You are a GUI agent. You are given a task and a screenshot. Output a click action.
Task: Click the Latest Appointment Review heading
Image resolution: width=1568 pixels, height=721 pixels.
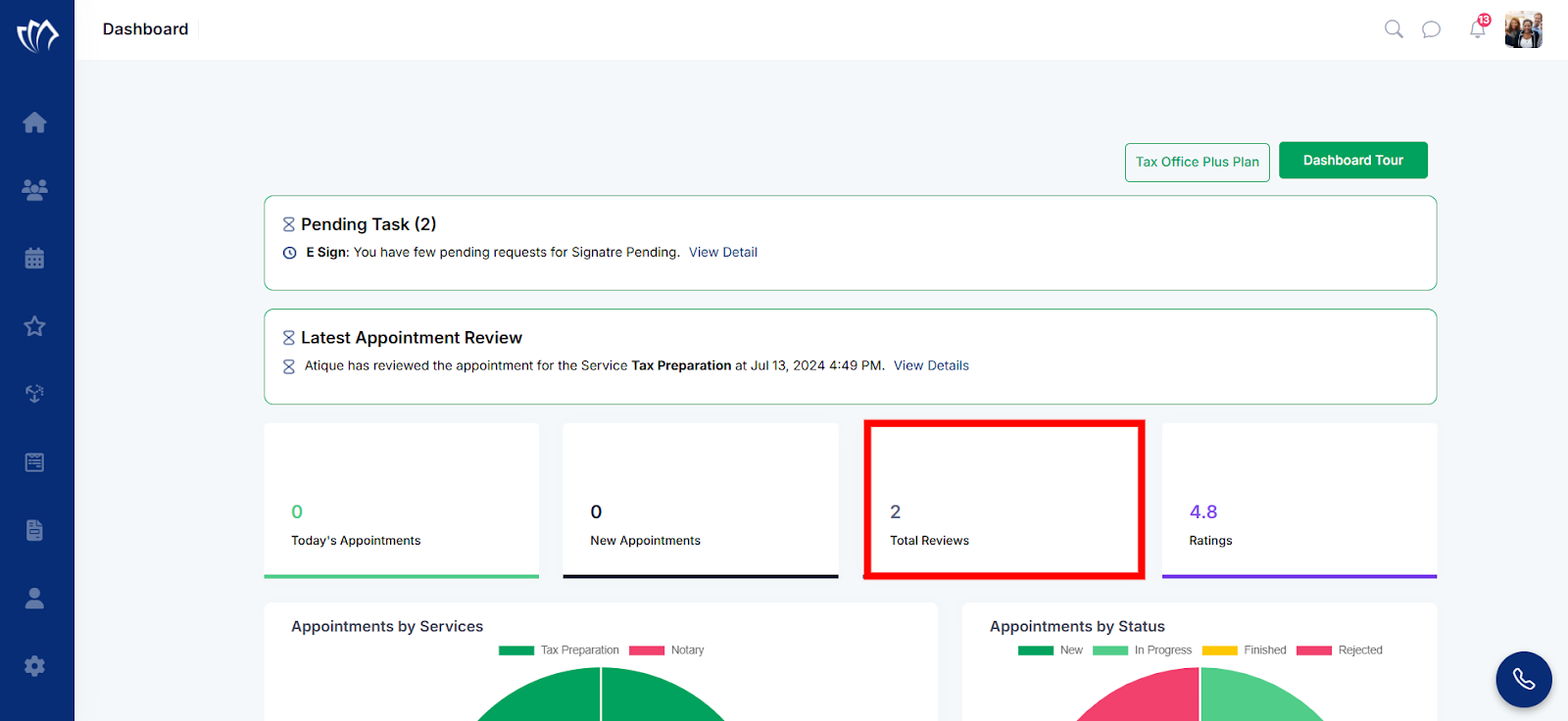click(x=412, y=338)
